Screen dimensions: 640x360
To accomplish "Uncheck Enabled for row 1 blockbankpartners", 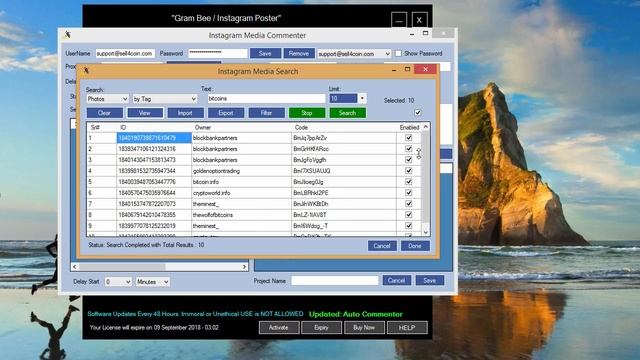I will coord(409,138).
